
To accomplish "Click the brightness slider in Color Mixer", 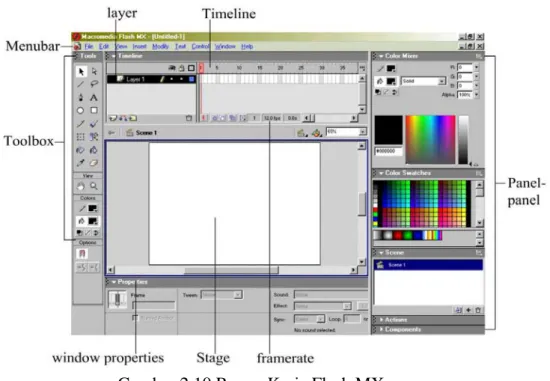I will [x=463, y=140].
